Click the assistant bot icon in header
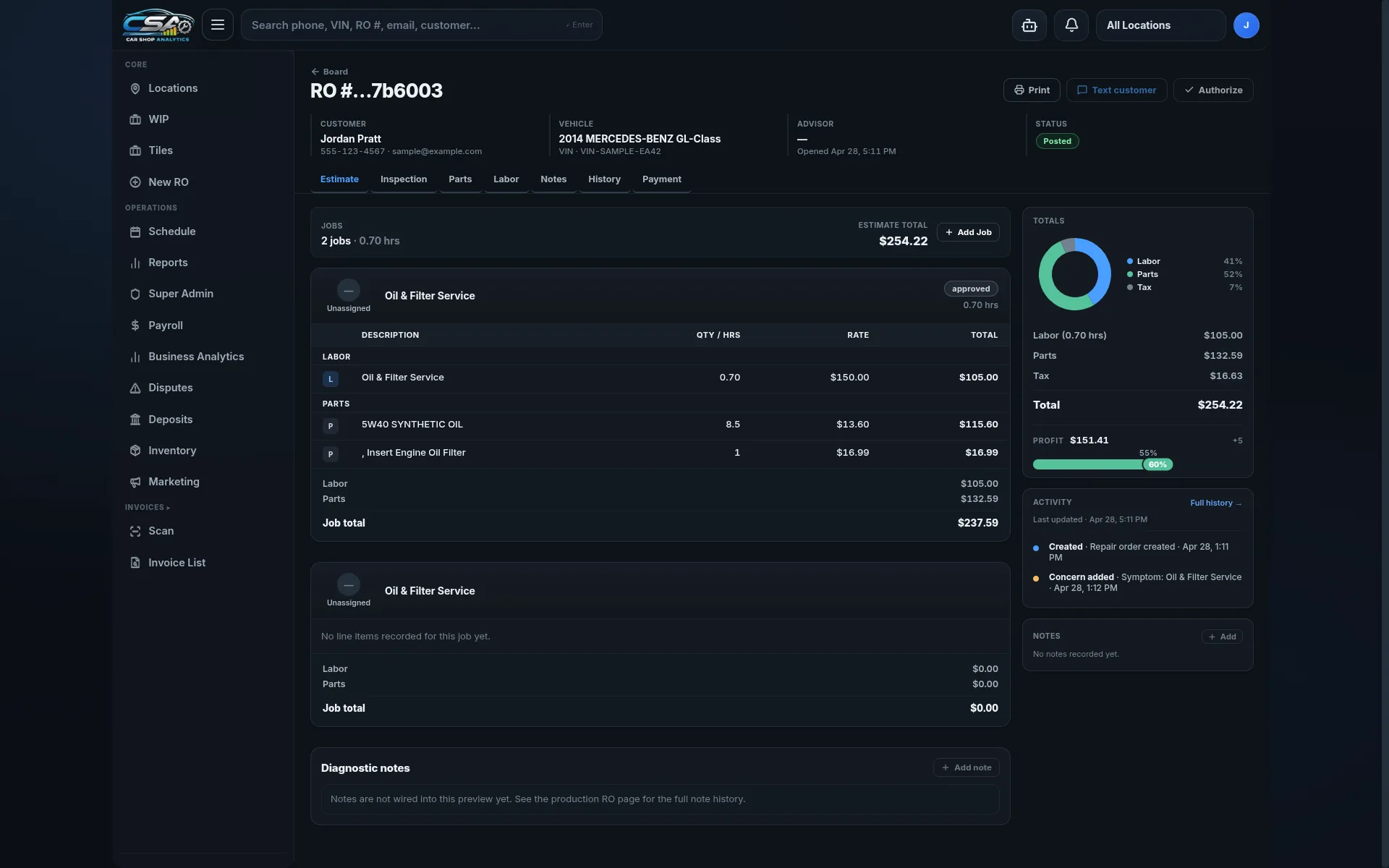 pos(1029,25)
